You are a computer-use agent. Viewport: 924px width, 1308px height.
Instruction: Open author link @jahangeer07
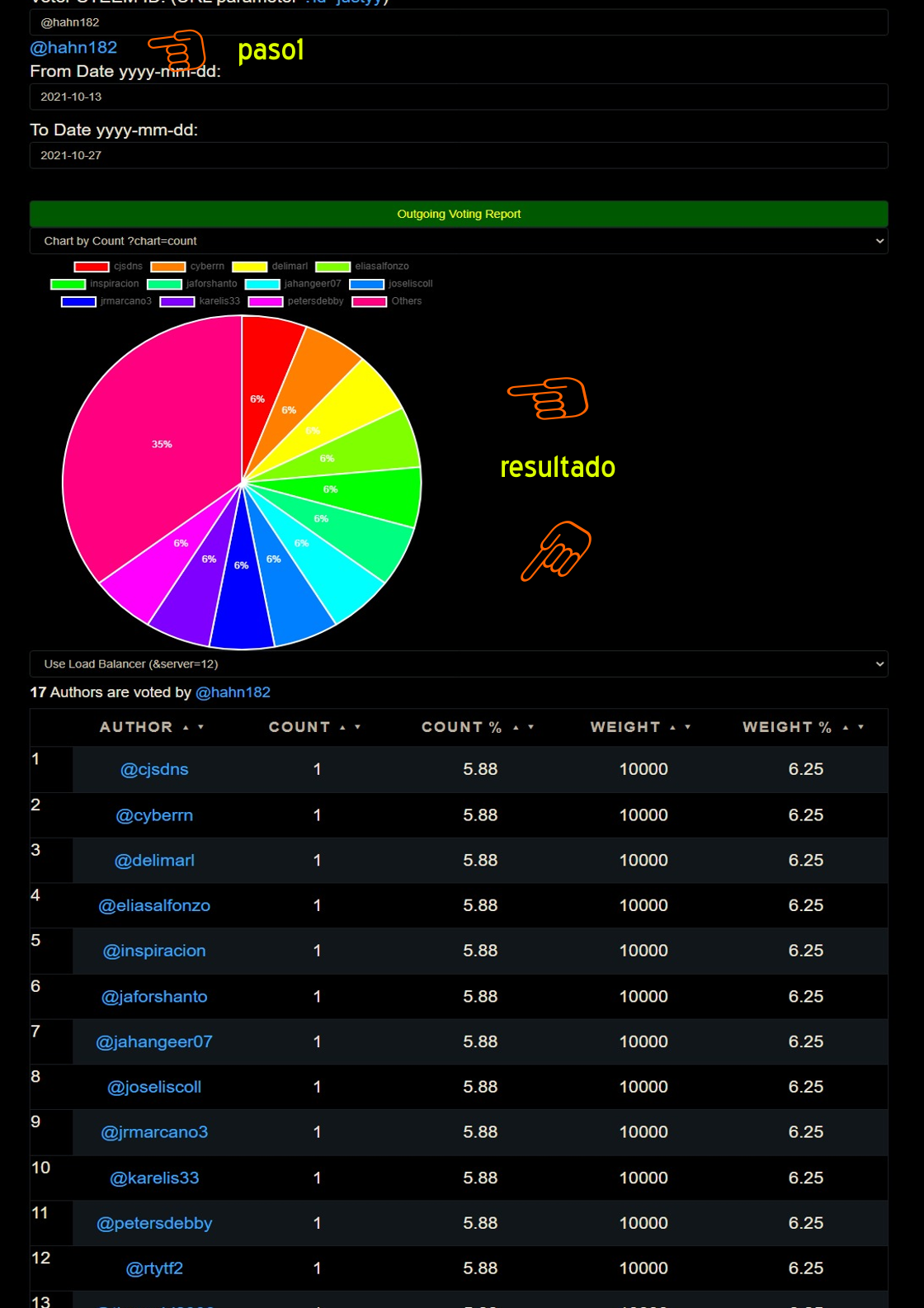pyautogui.click(x=154, y=1041)
